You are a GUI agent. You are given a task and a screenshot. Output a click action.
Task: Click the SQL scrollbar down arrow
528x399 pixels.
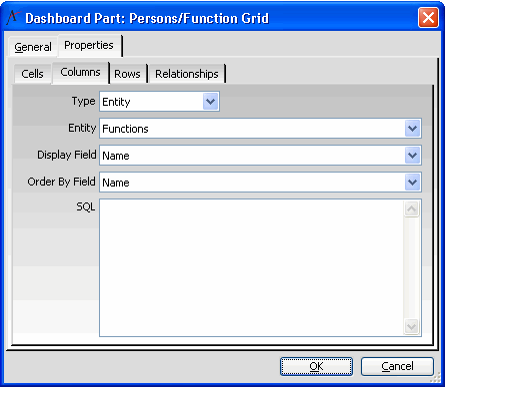pyautogui.click(x=411, y=326)
